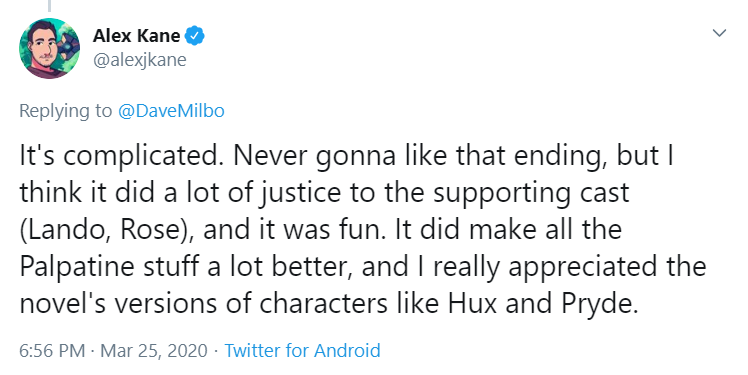Visit the @alexjkane handle
The image size is (748, 375).
click(x=139, y=61)
